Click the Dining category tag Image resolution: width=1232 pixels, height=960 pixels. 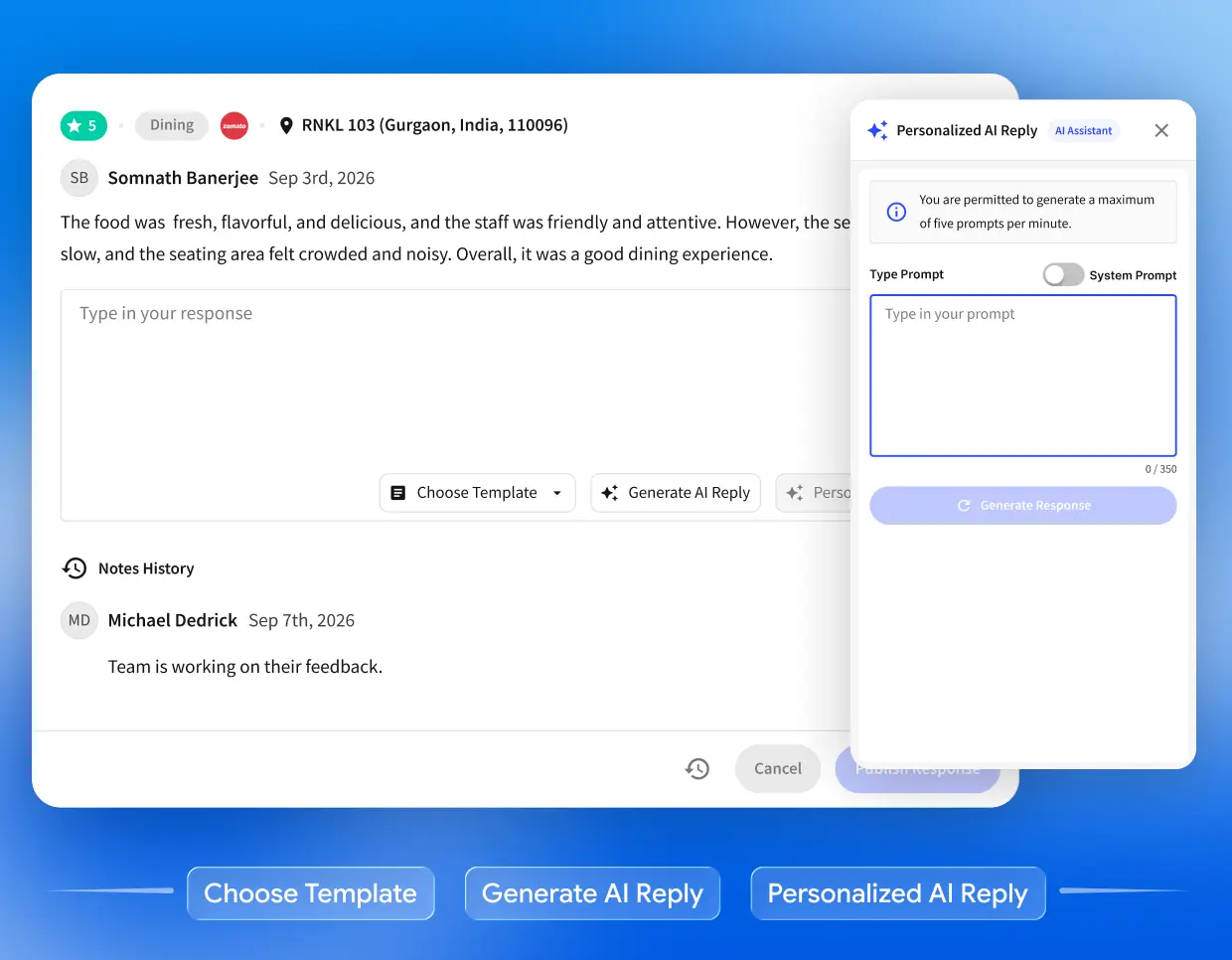pos(172,125)
